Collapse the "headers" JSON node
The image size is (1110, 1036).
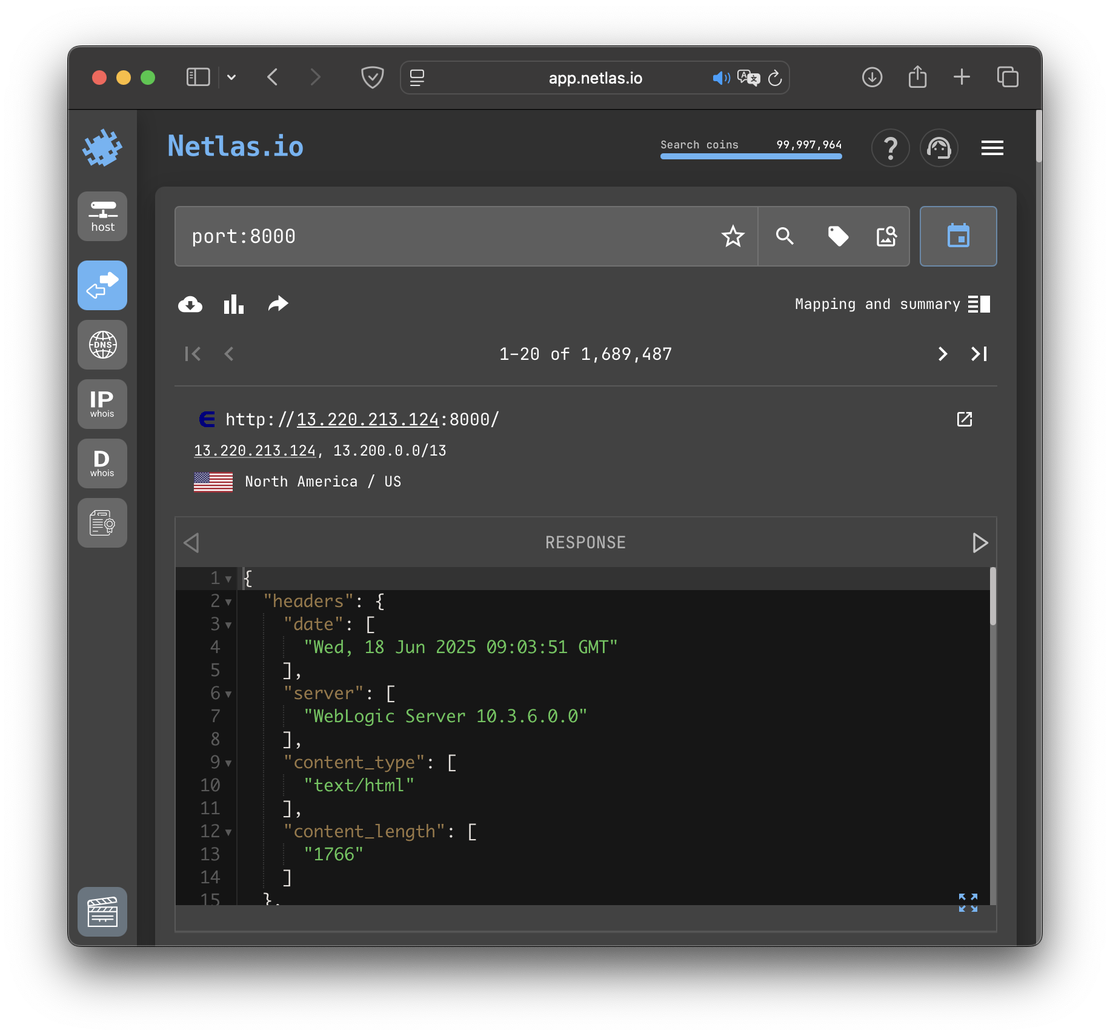[228, 602]
